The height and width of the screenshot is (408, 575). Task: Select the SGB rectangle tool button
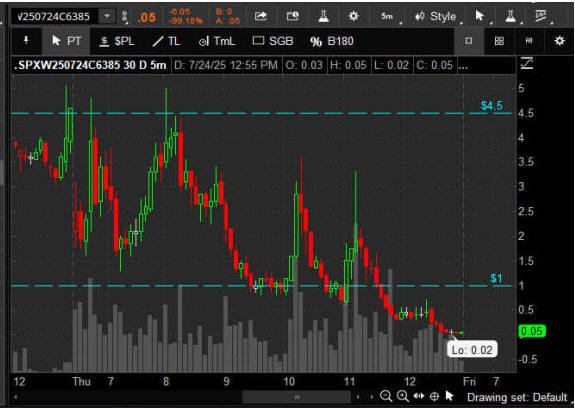273,41
